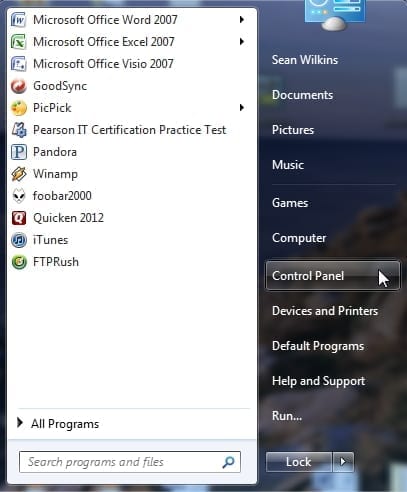This screenshot has width=407, height=492.
Task: Launch the Pandora icon
Action: point(19,152)
